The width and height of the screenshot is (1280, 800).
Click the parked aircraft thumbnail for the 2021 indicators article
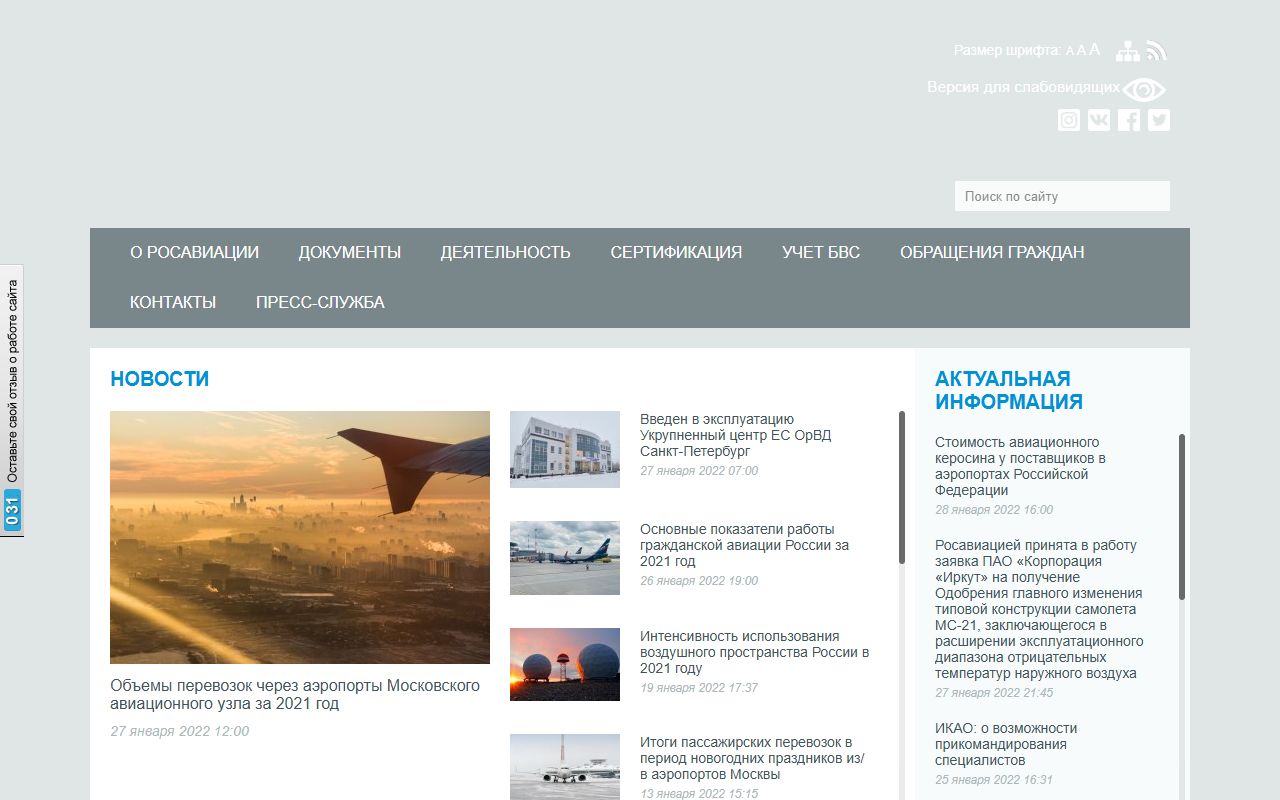565,558
